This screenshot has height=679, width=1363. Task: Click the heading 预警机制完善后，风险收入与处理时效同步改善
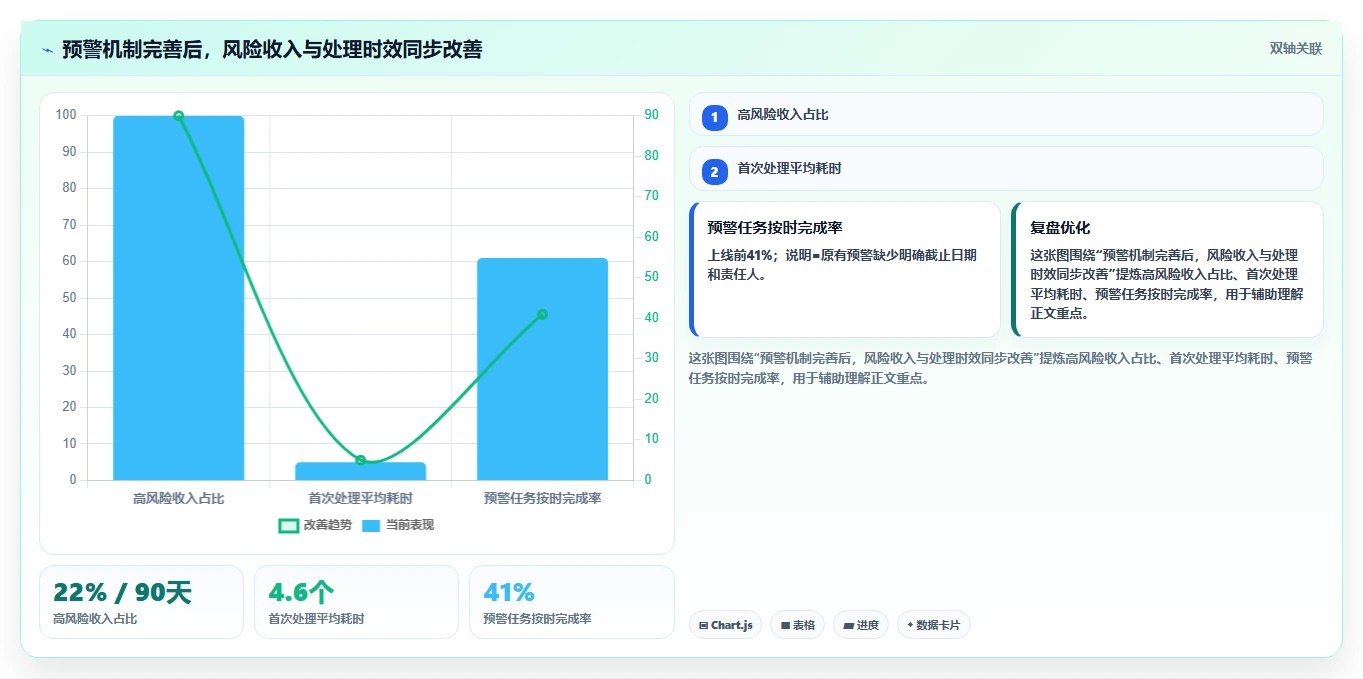click(272, 49)
